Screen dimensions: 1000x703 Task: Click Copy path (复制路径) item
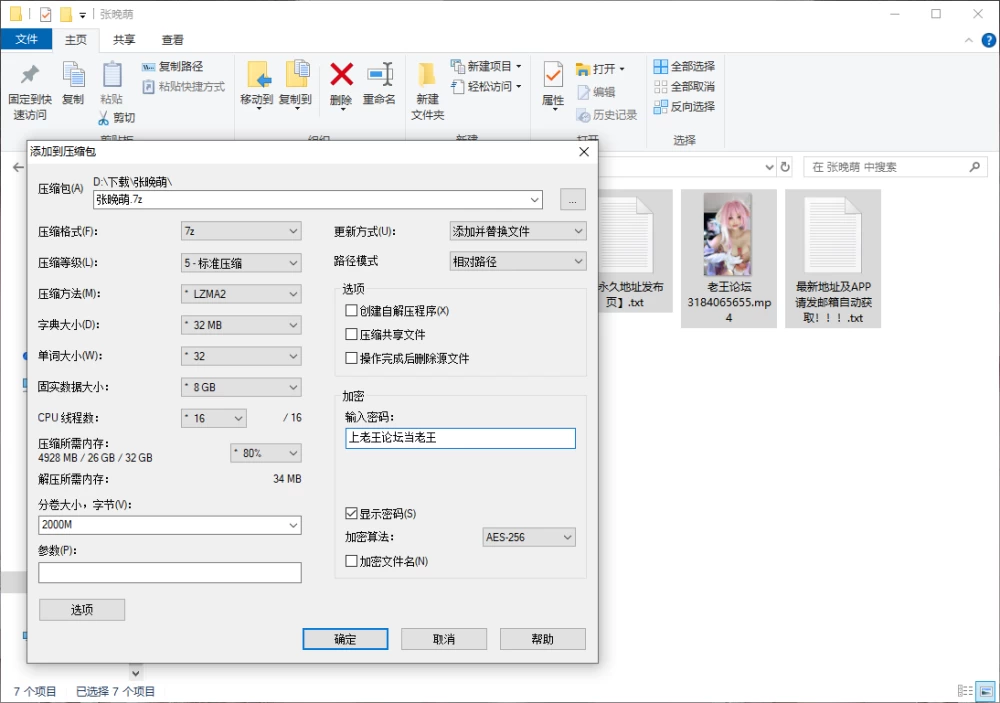[x=173, y=66]
